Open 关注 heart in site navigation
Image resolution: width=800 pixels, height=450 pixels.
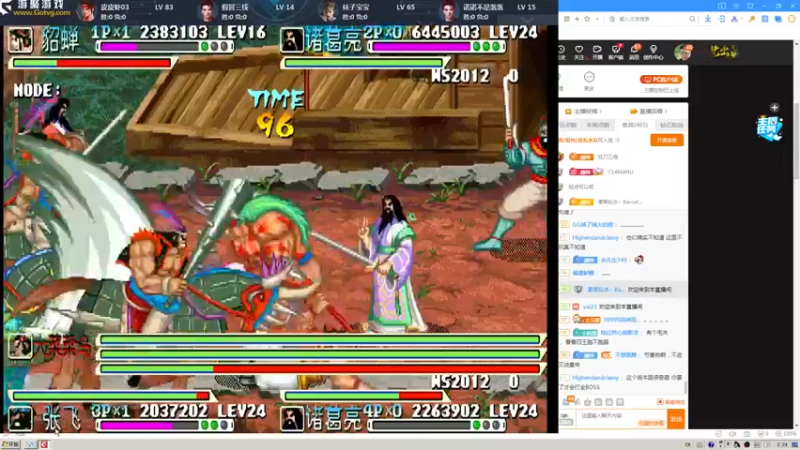coord(579,52)
